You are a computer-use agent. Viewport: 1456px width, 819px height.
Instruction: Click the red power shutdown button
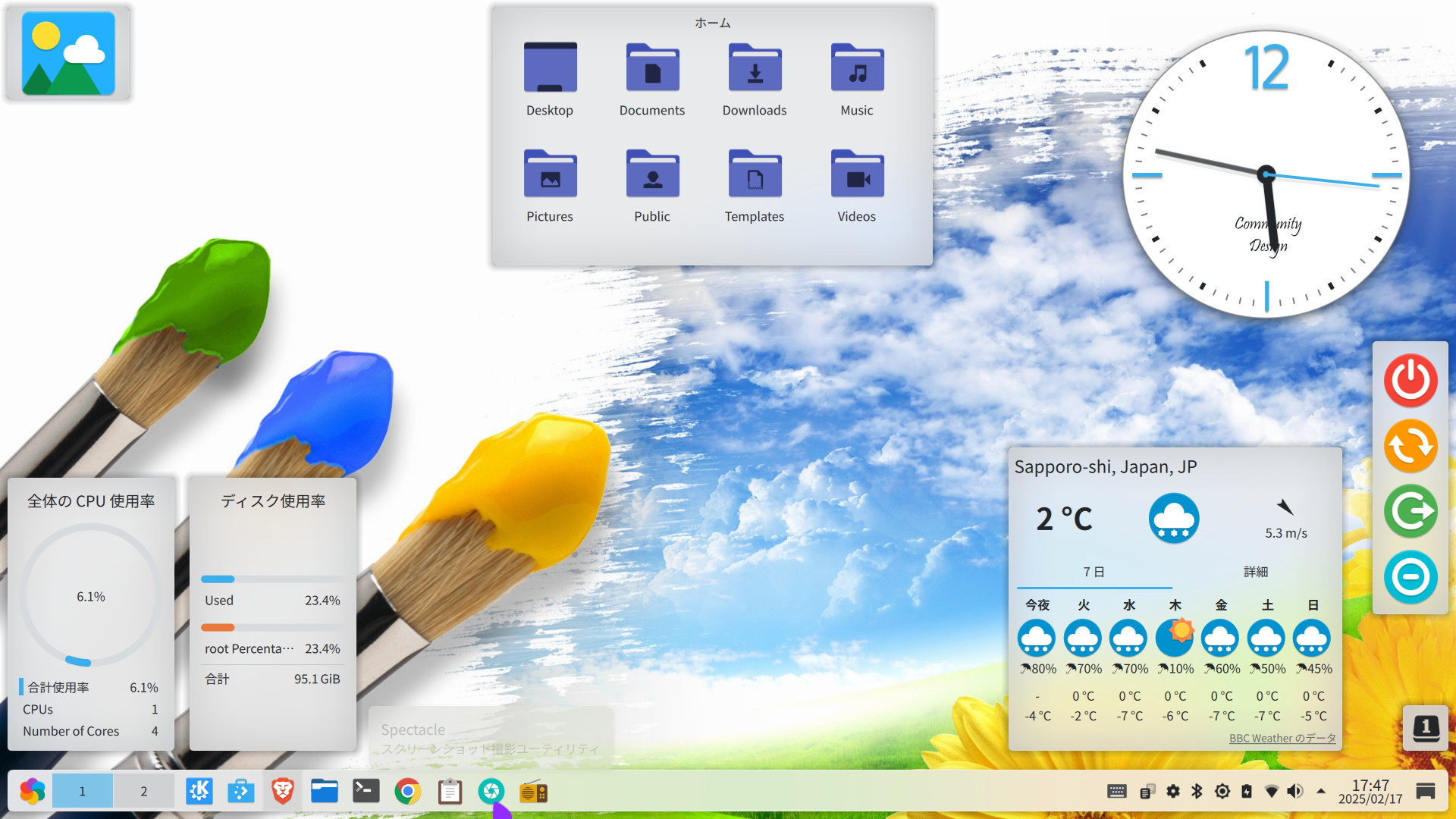coord(1410,381)
